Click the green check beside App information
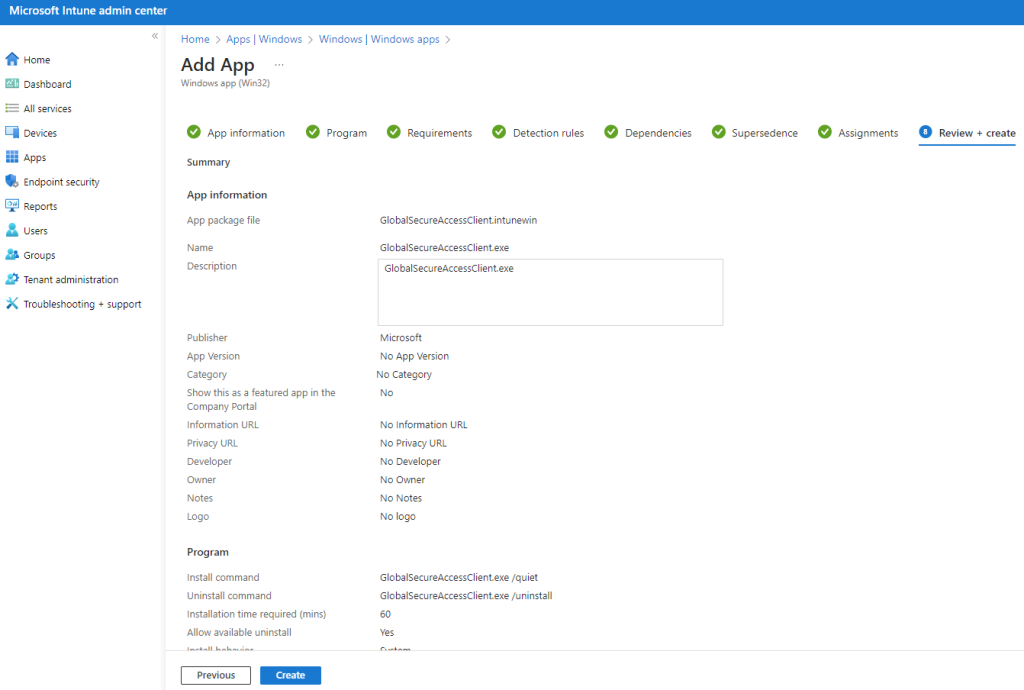 [x=194, y=132]
